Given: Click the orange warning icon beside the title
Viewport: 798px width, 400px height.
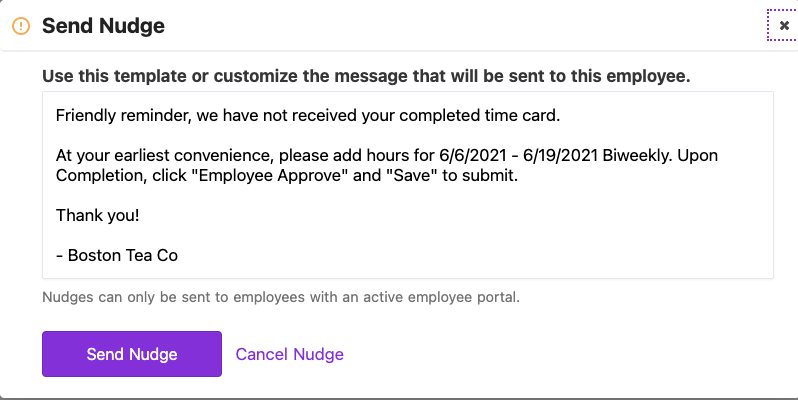Looking at the screenshot, I should tap(21, 26).
